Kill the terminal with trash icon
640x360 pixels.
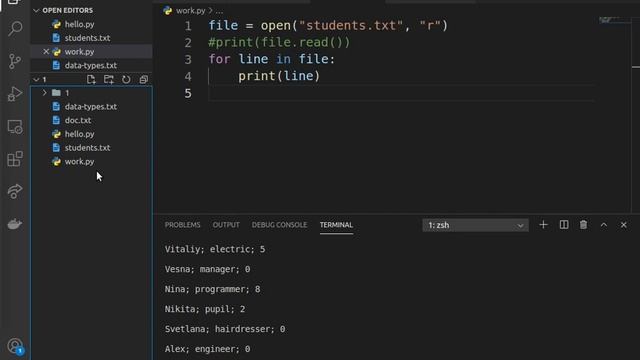coord(584,225)
